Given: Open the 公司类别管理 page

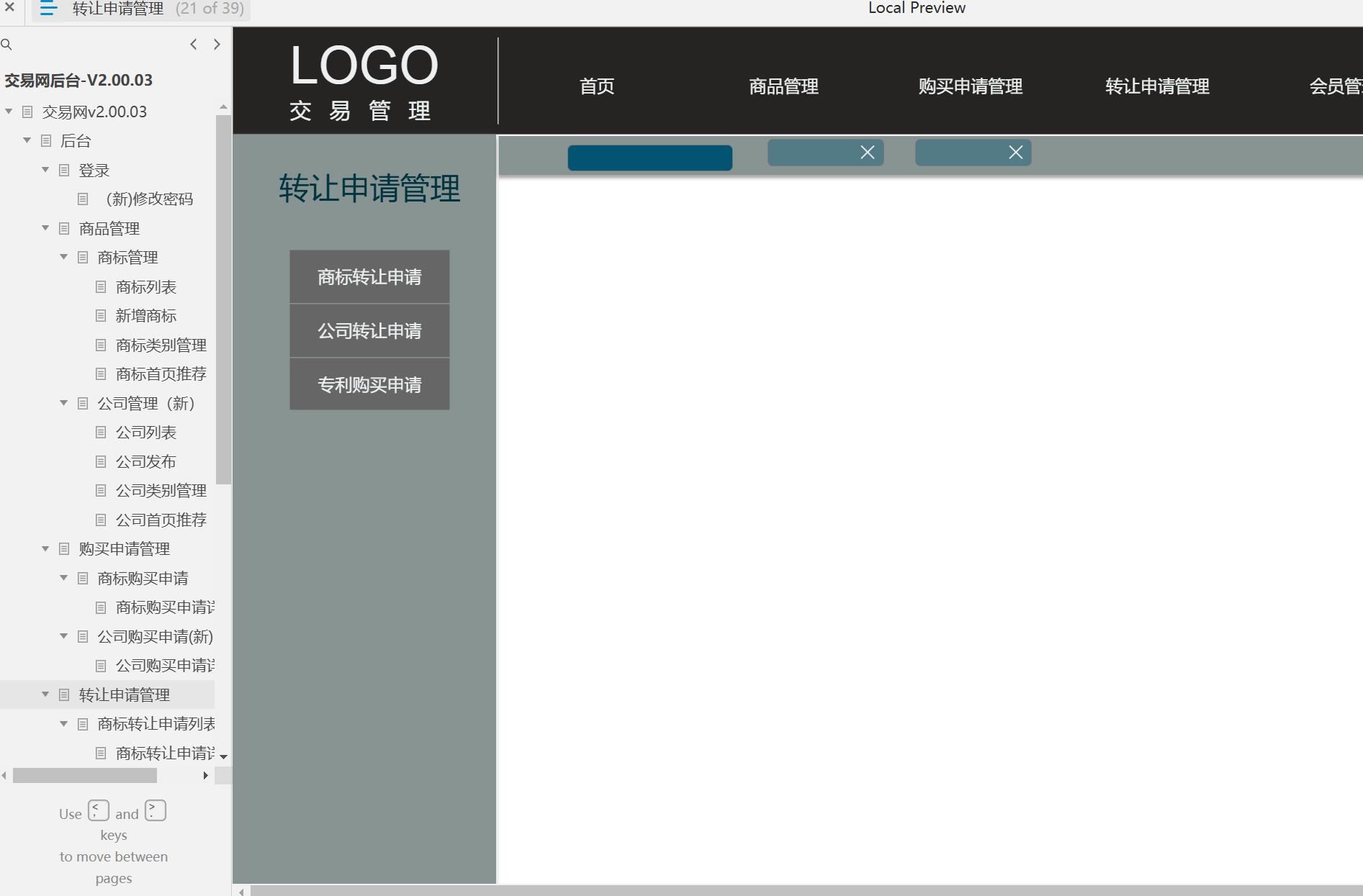Looking at the screenshot, I should click(161, 490).
